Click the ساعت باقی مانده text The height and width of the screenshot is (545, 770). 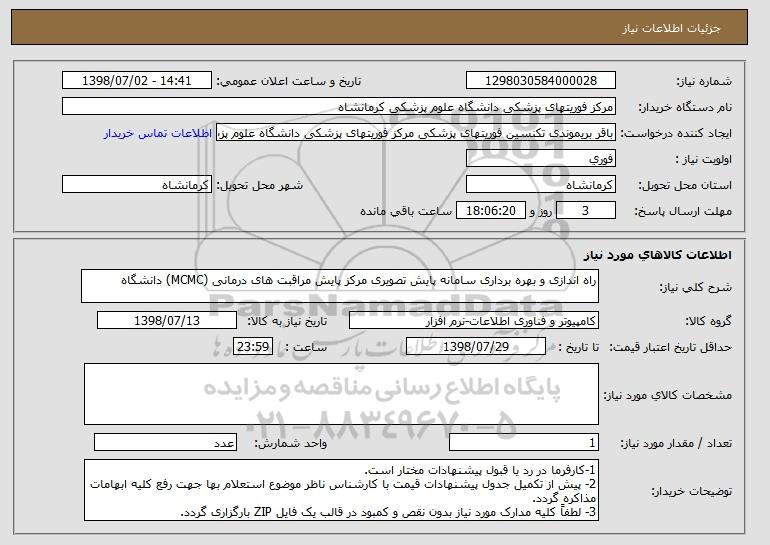[x=406, y=211]
